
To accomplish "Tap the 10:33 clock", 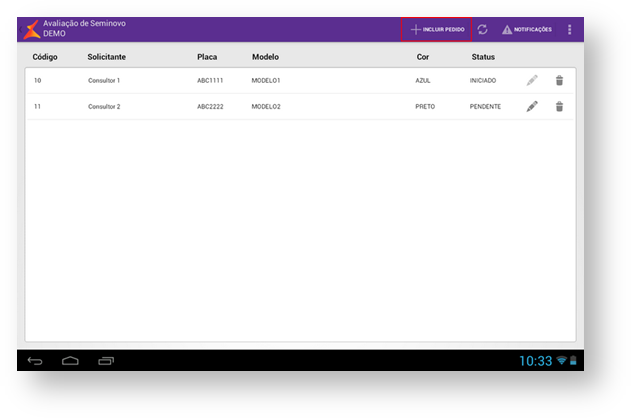I will [x=535, y=361].
